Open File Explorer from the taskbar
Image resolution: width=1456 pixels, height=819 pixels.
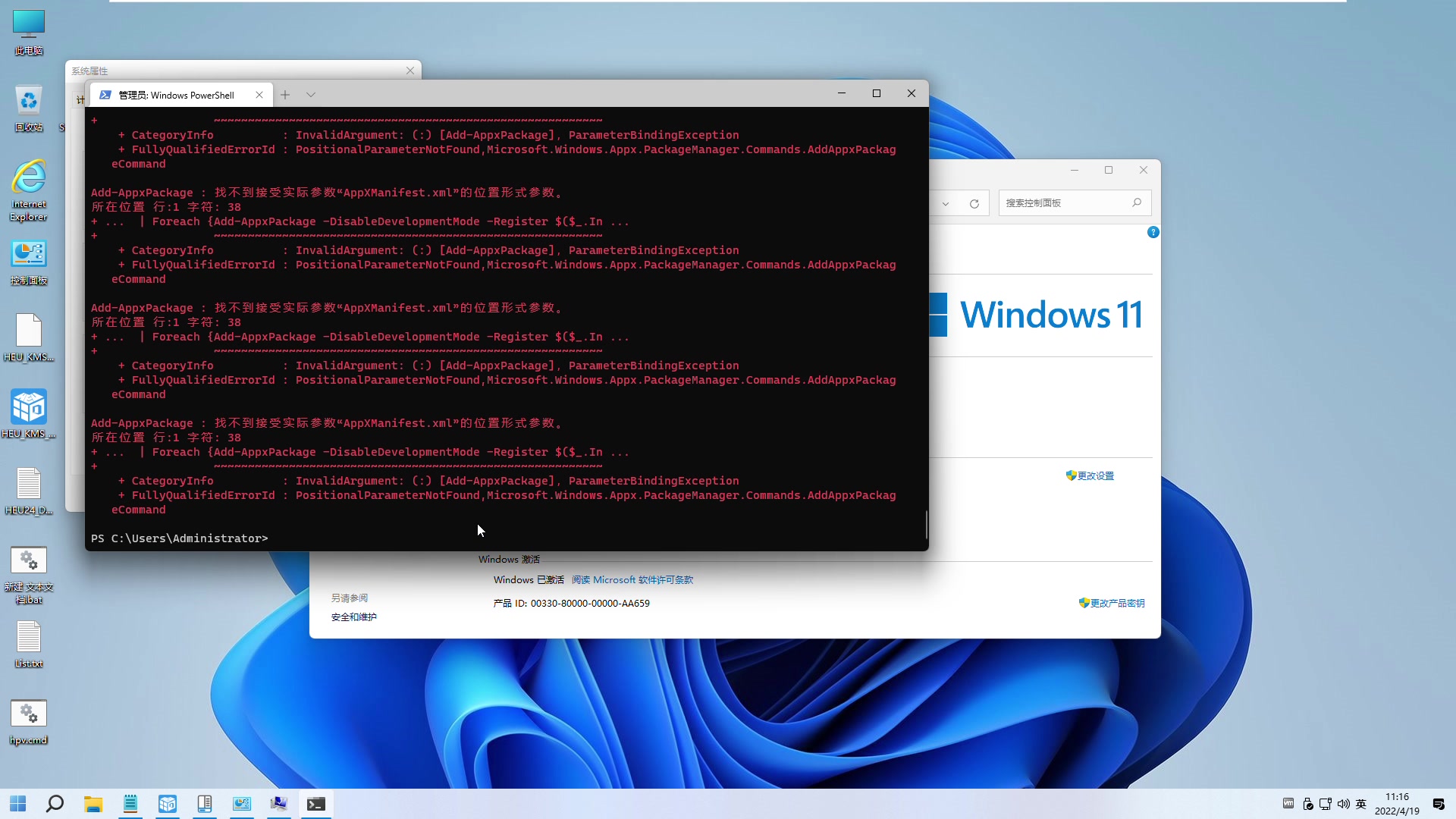[x=93, y=804]
